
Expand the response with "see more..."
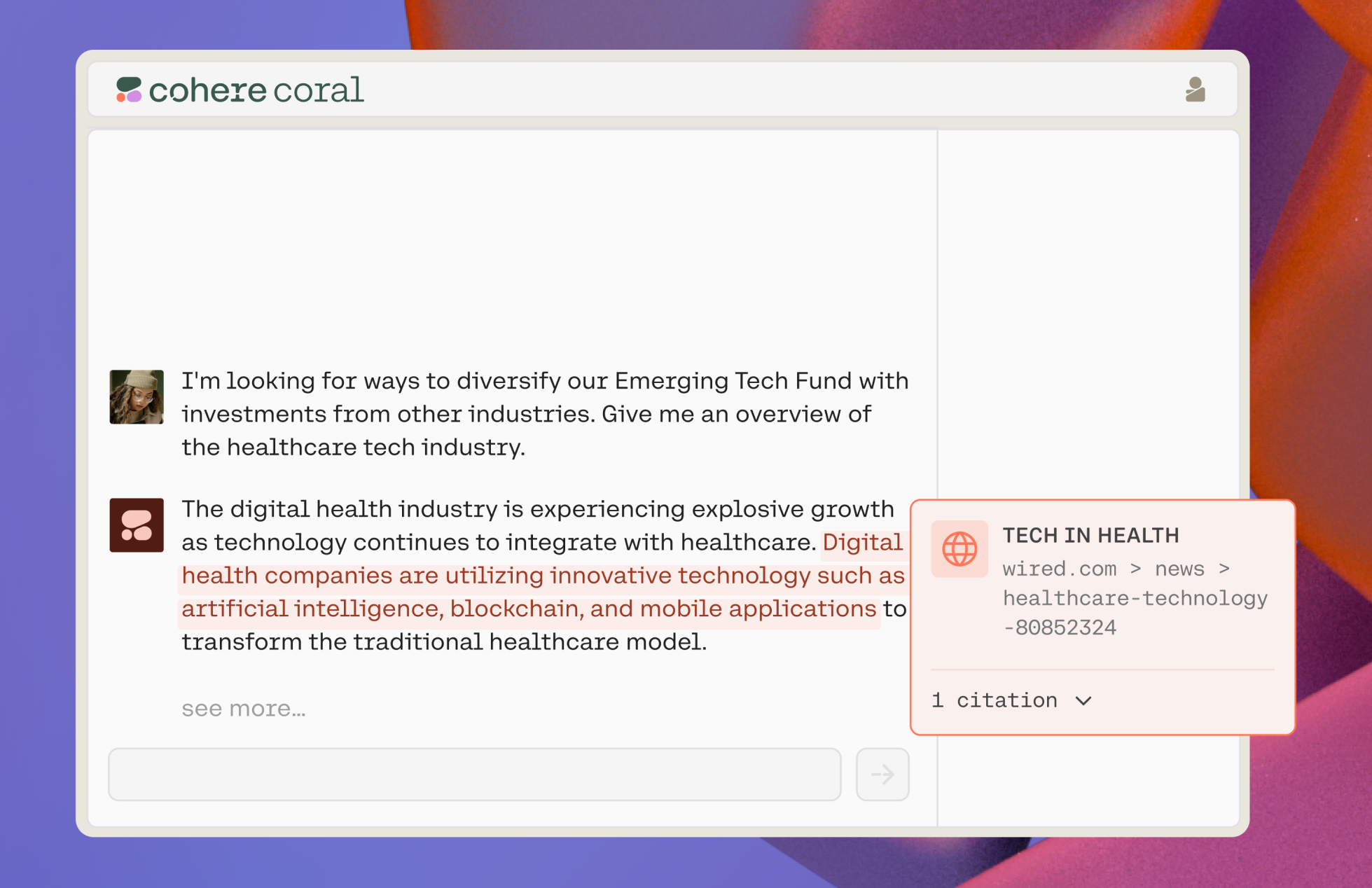(x=244, y=709)
